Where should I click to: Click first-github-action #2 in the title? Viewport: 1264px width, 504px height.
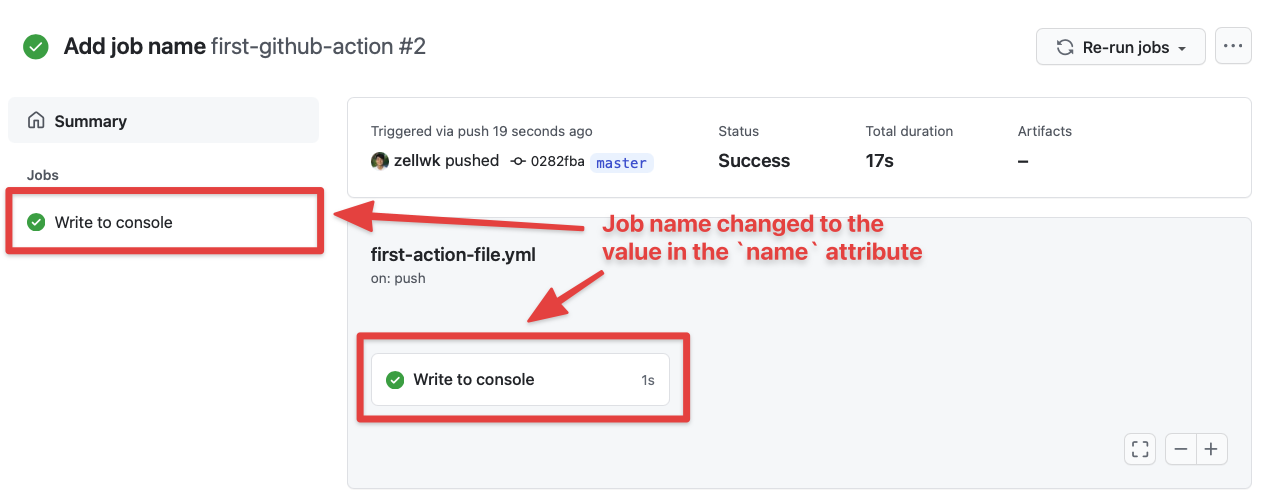coord(318,47)
